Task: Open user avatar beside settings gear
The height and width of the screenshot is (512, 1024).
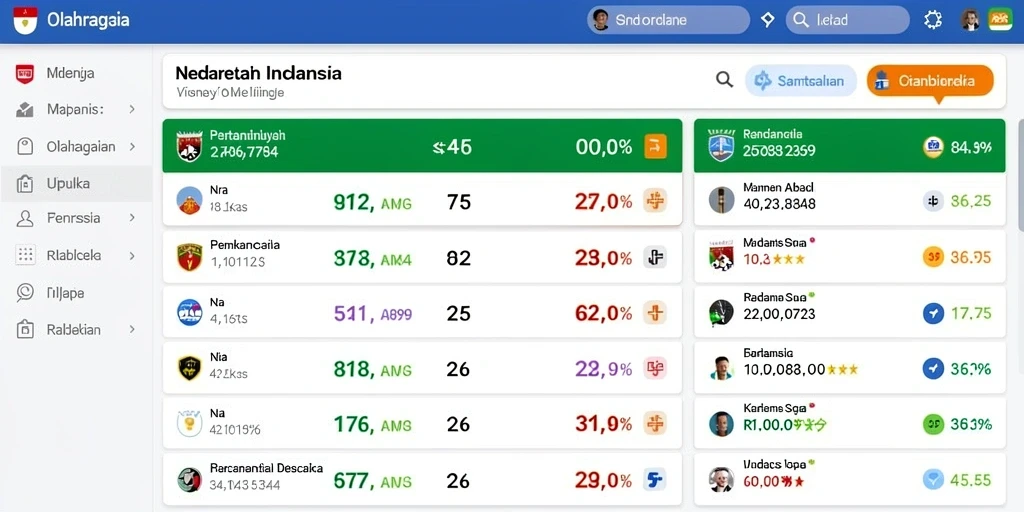Action: pos(970,20)
